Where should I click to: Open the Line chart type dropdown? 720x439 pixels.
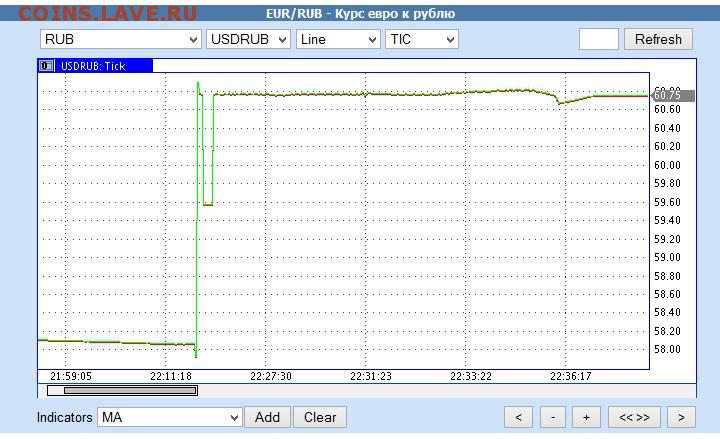[337, 39]
